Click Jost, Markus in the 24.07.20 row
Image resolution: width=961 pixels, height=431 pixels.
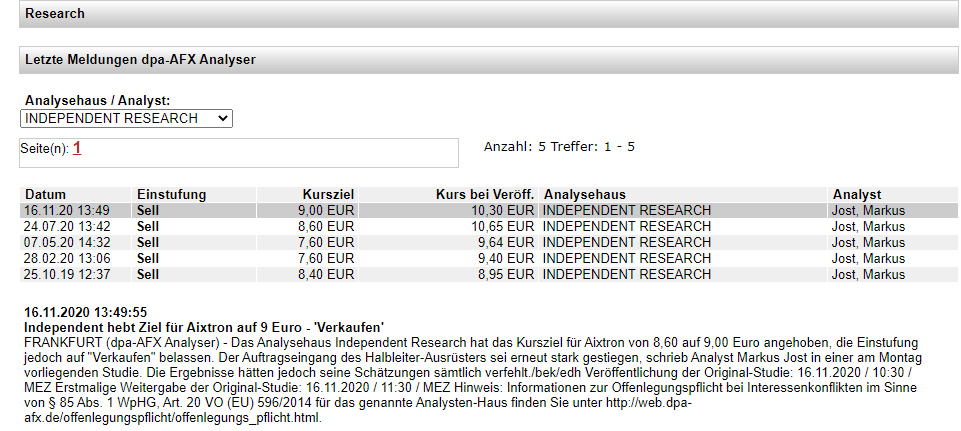(868, 227)
